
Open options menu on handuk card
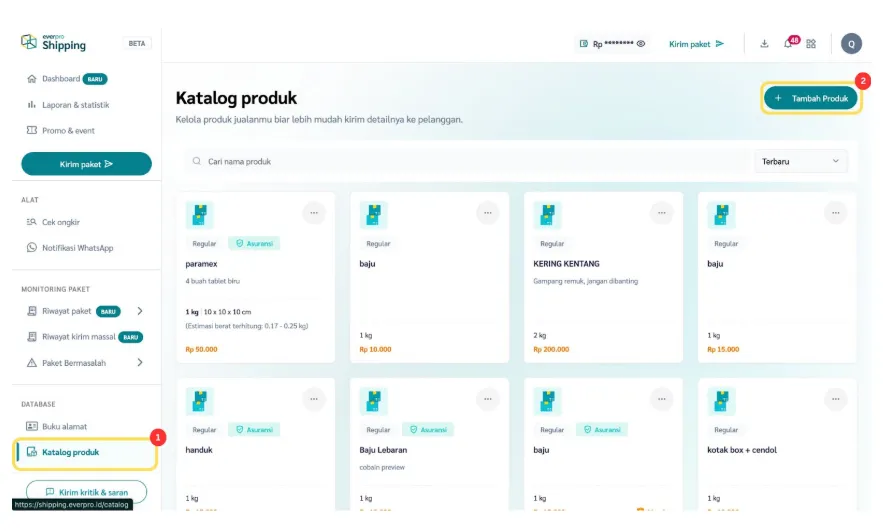[314, 398]
